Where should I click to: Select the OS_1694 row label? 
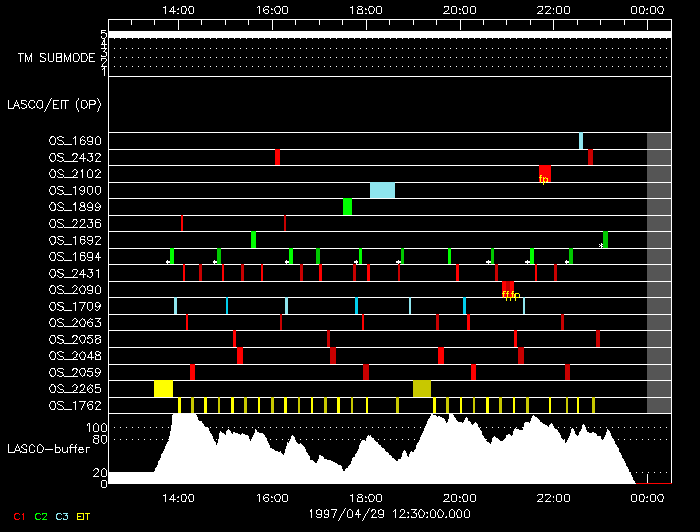[74, 257]
